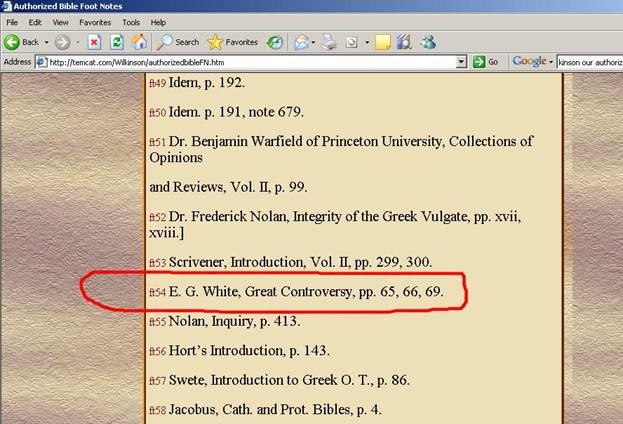
Task: Open the Favorites menu
Action: 95,22
